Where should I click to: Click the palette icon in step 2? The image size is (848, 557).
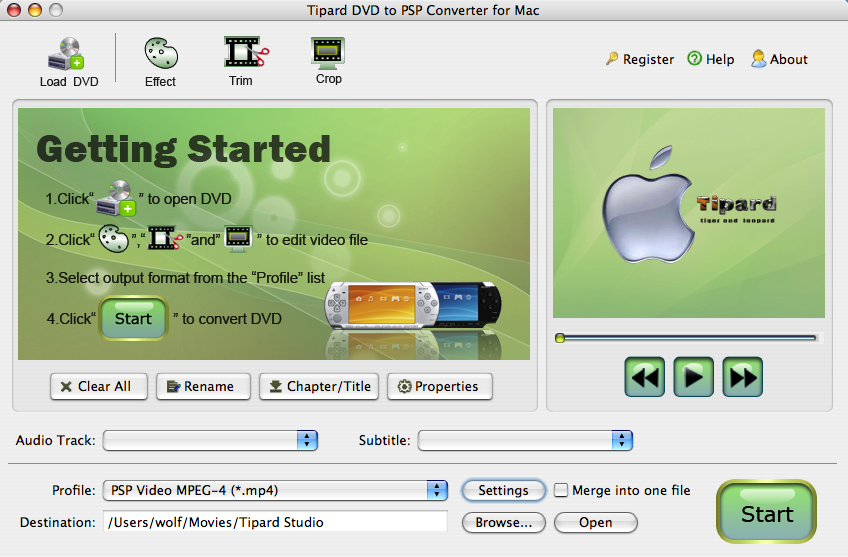coord(114,238)
